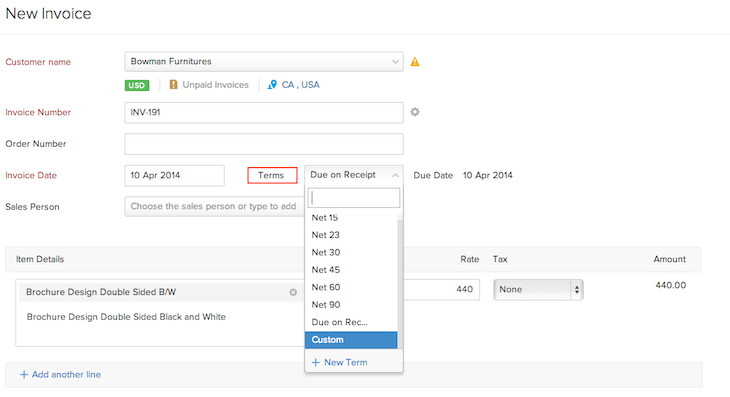
Task: Remove the Brochure Design item with the clear icon
Action: point(293,292)
